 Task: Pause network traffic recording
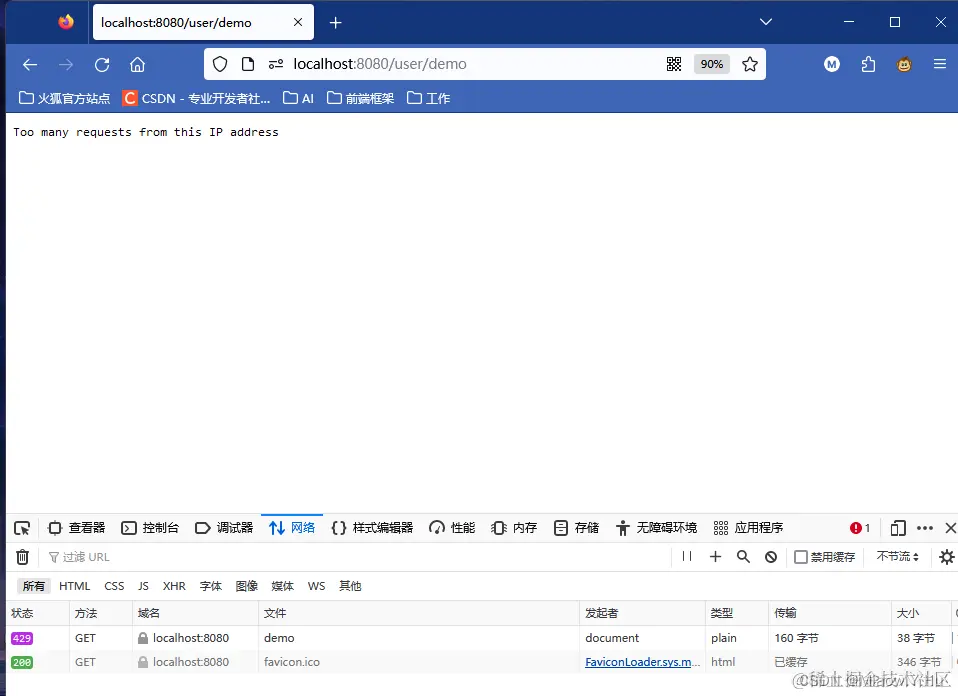point(689,557)
